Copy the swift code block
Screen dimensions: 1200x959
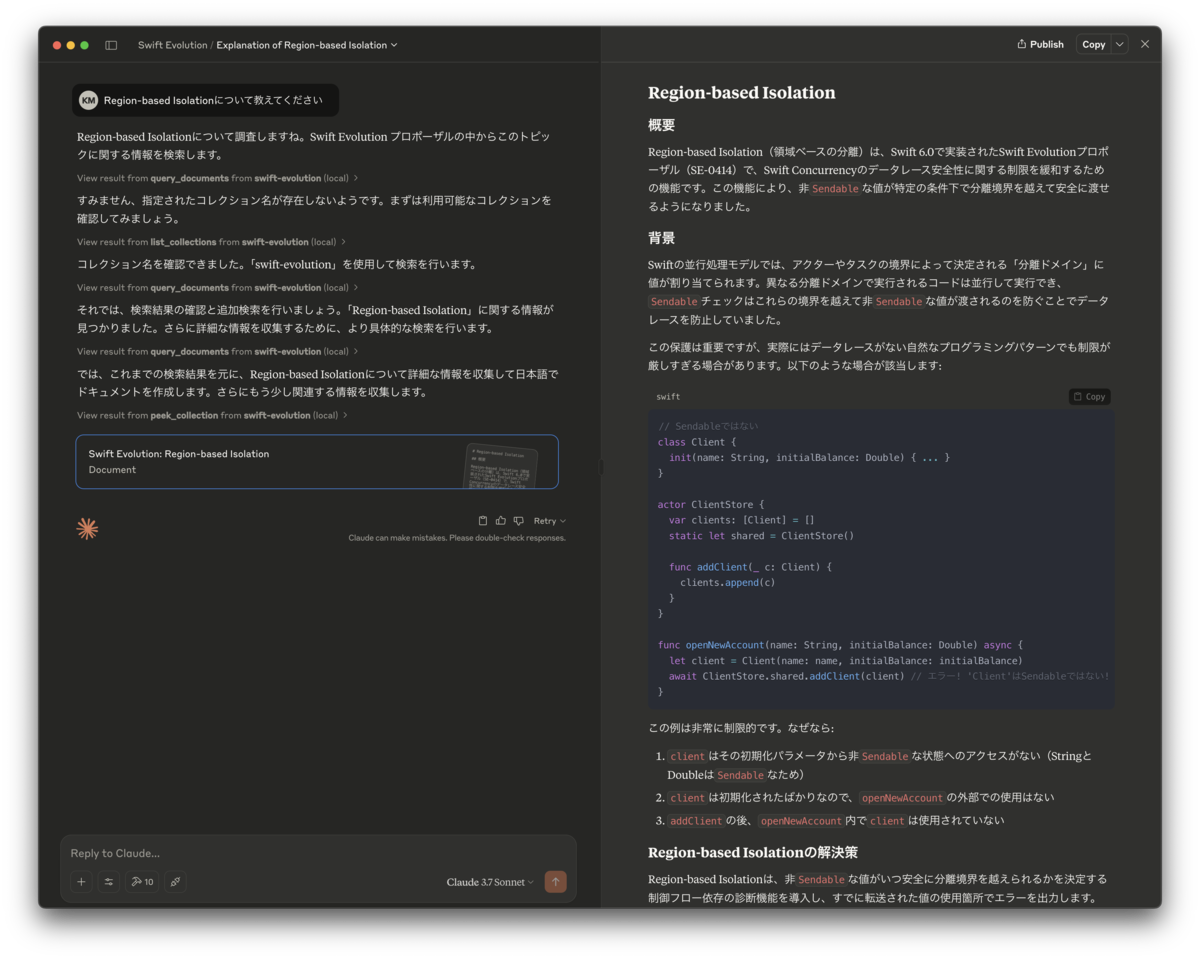[x=1090, y=397]
